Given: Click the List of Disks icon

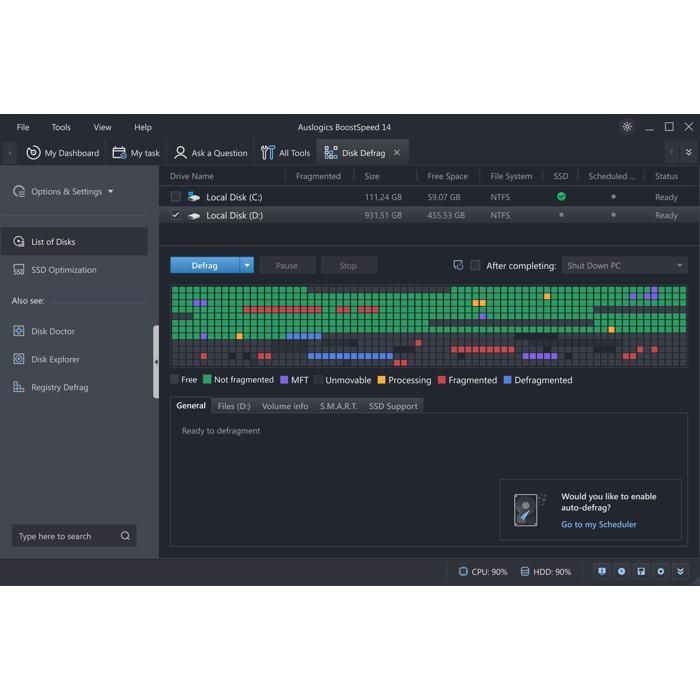Looking at the screenshot, I should tap(19, 242).
